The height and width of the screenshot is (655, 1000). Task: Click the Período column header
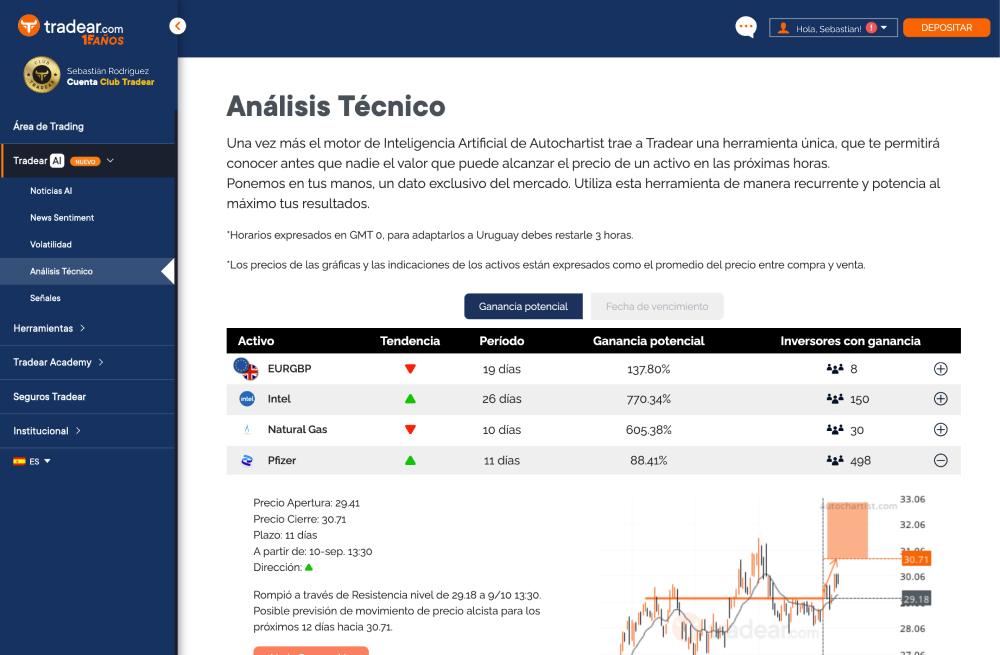[x=502, y=341]
